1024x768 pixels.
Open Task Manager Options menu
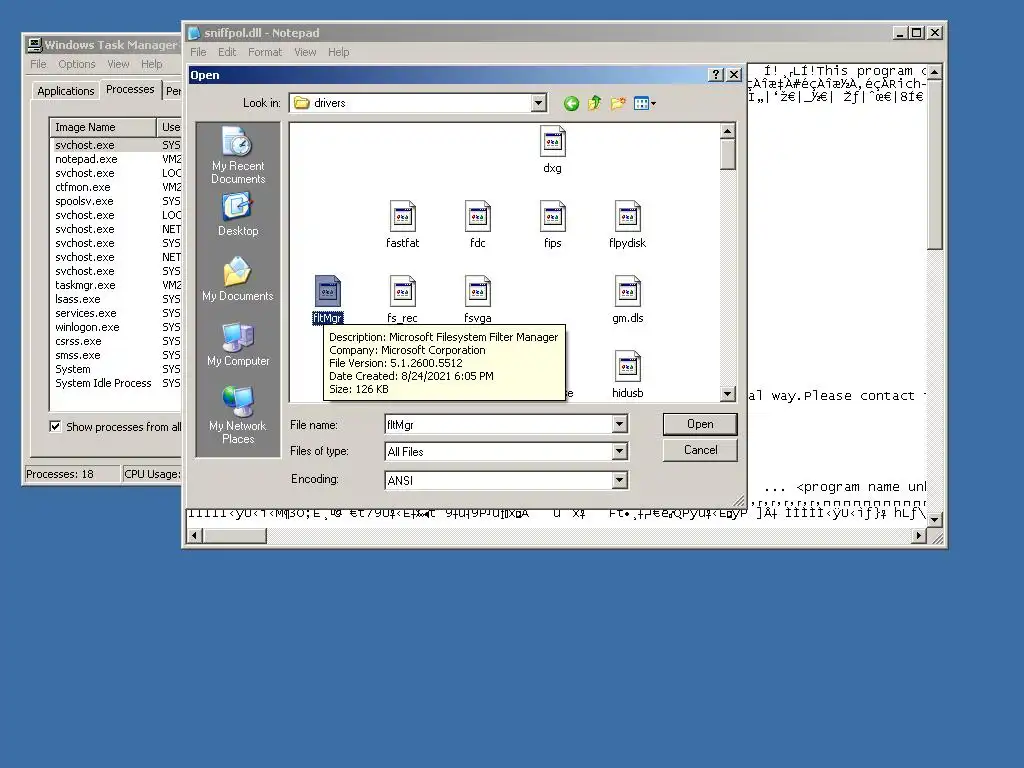(76, 64)
